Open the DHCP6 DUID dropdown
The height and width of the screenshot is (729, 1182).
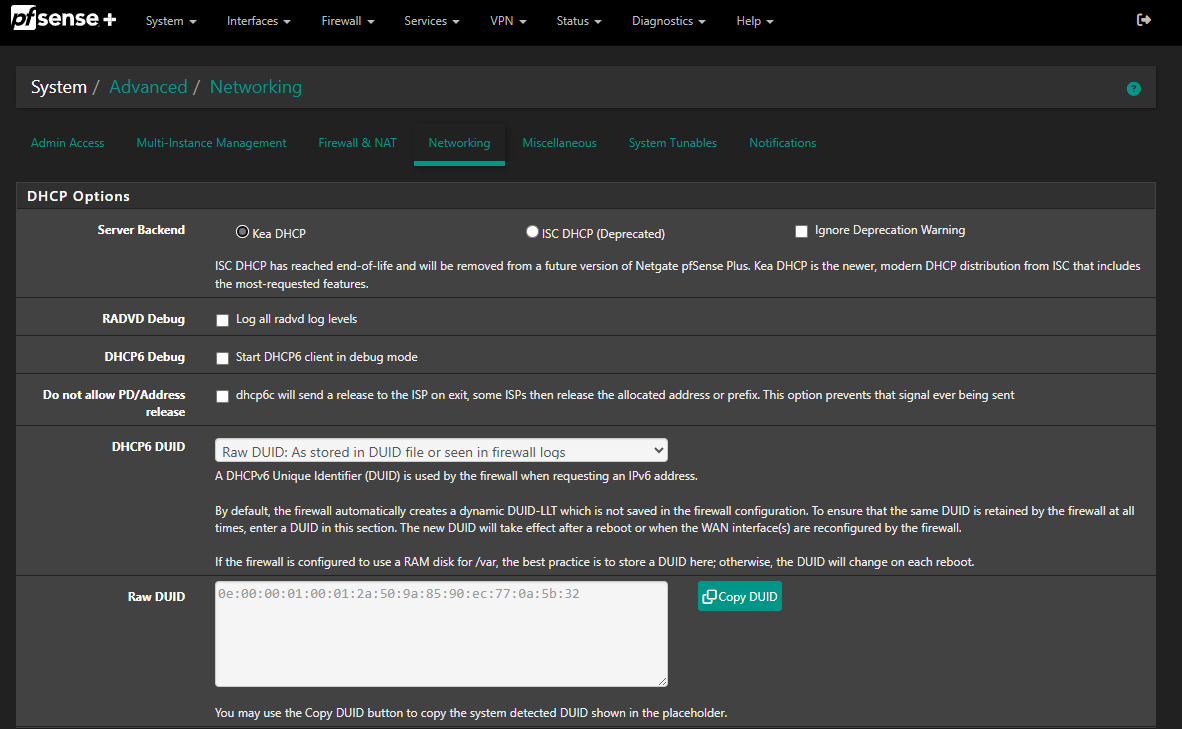[441, 451]
